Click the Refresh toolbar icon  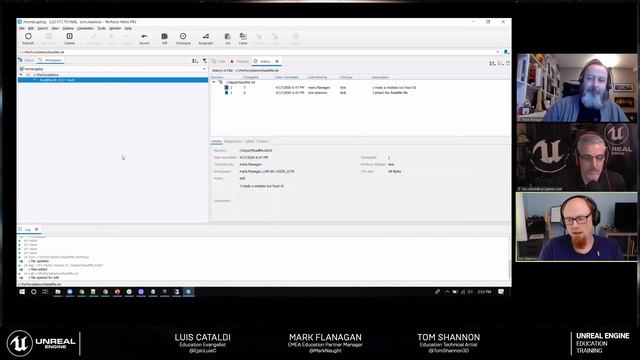[28, 38]
